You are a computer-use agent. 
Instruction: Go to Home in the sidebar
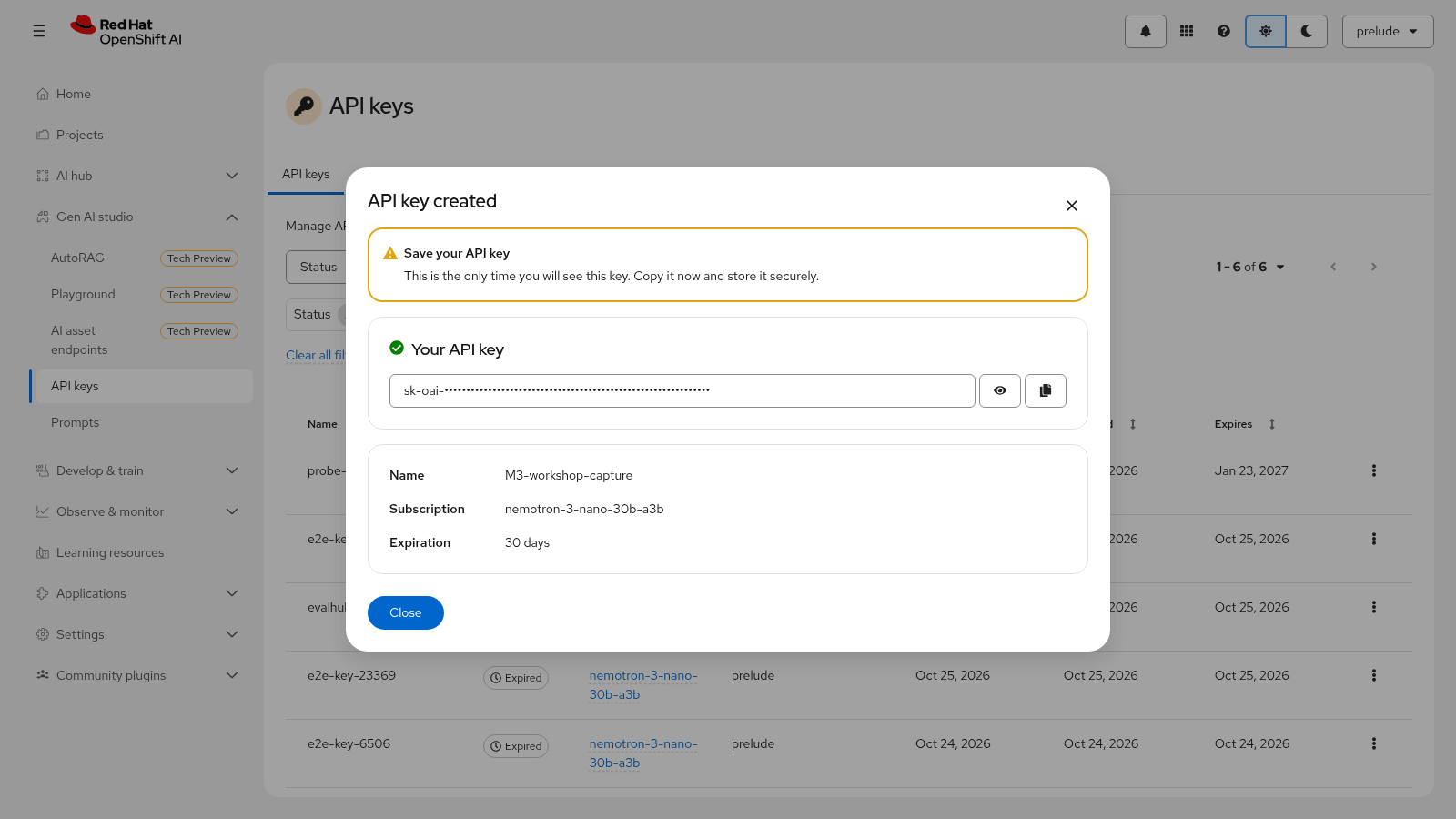tap(141, 94)
